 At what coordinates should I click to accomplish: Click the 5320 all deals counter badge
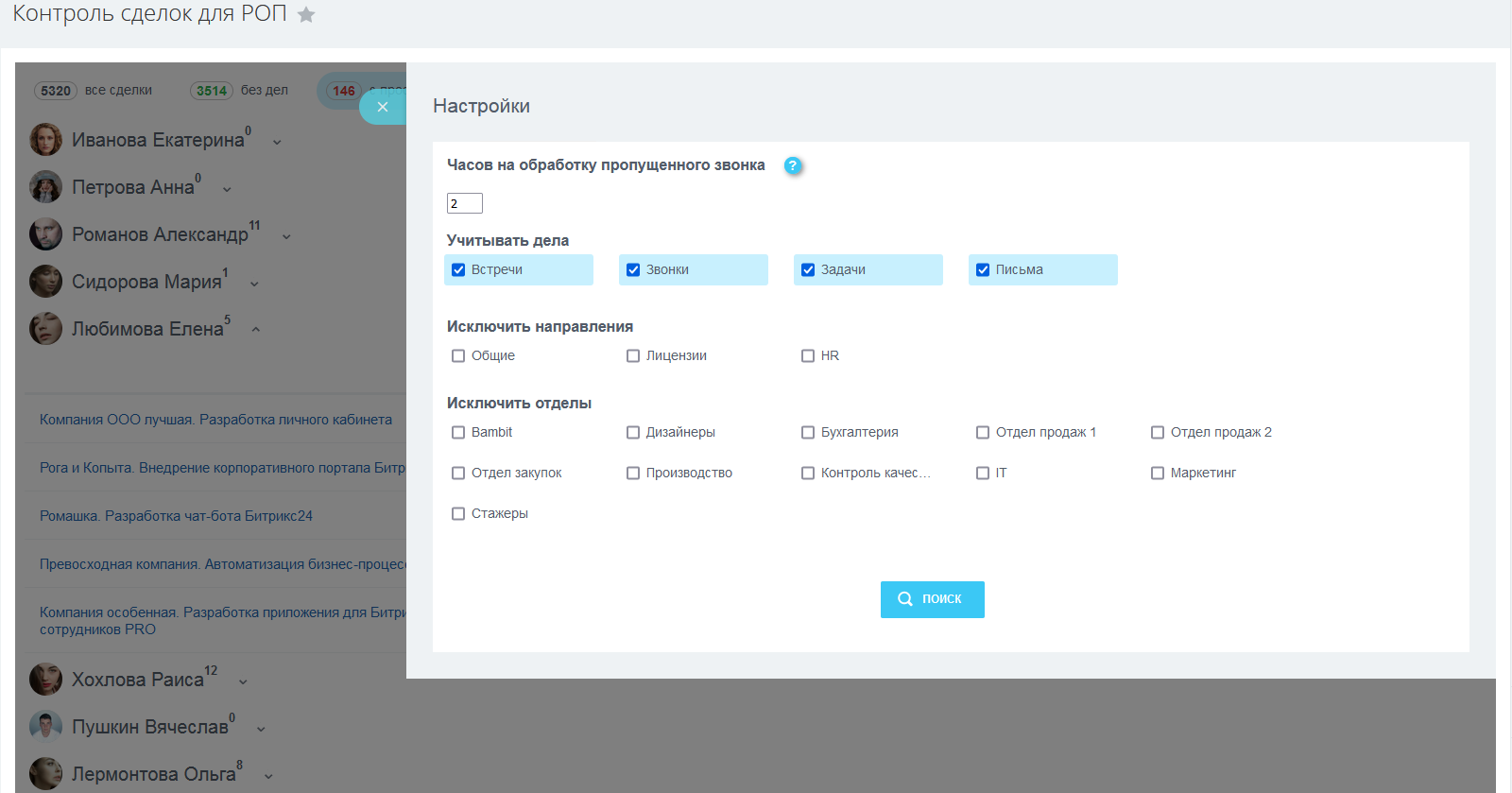click(x=56, y=91)
